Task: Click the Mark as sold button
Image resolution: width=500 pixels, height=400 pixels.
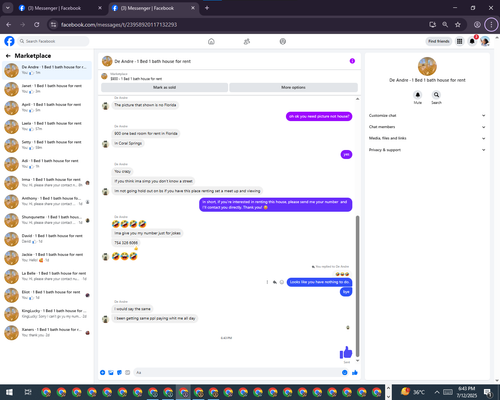Action: click(x=164, y=87)
